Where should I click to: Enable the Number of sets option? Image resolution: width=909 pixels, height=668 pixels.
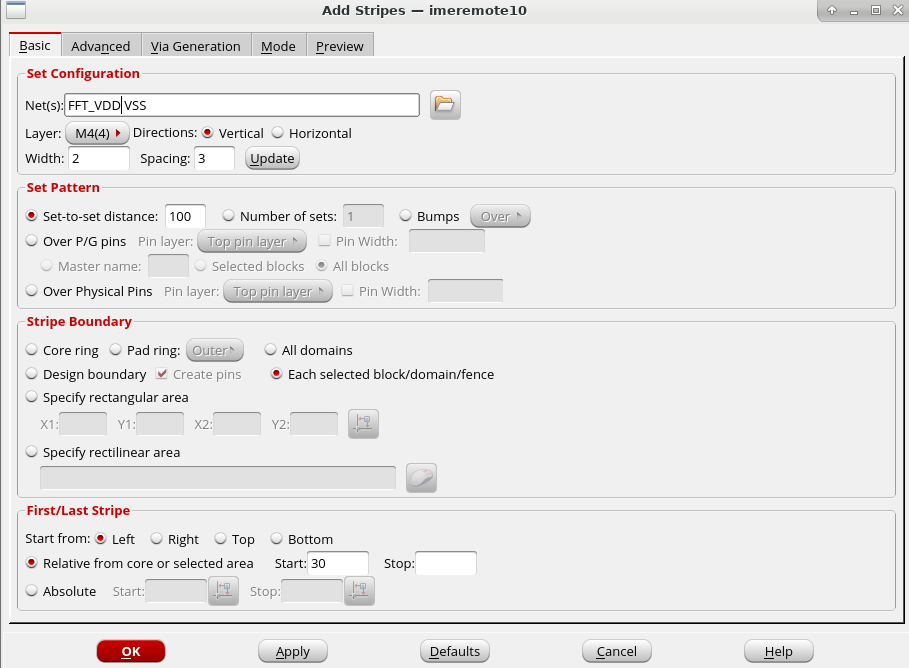[x=229, y=216]
